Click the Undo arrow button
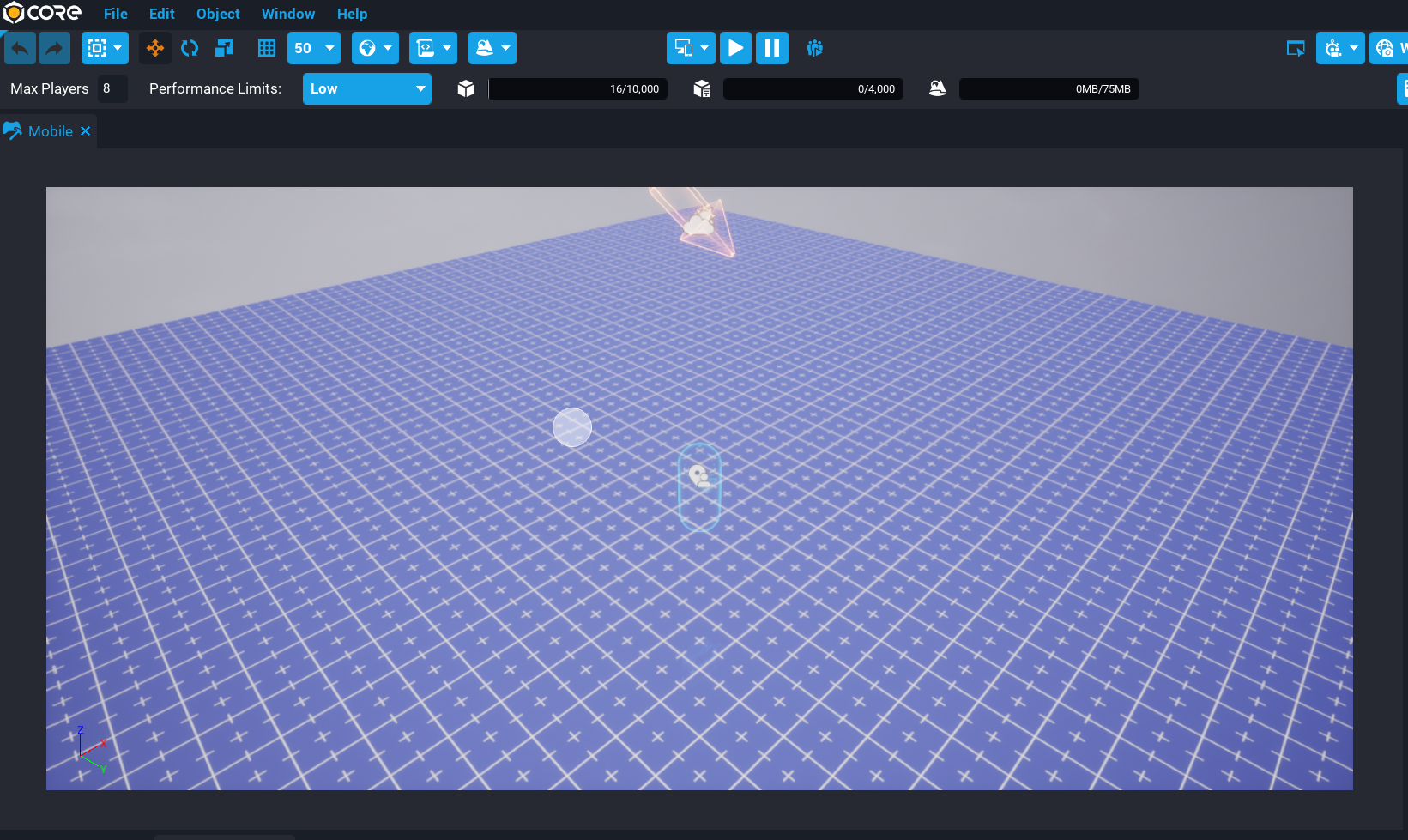The width and height of the screenshot is (1408, 840). point(20,48)
